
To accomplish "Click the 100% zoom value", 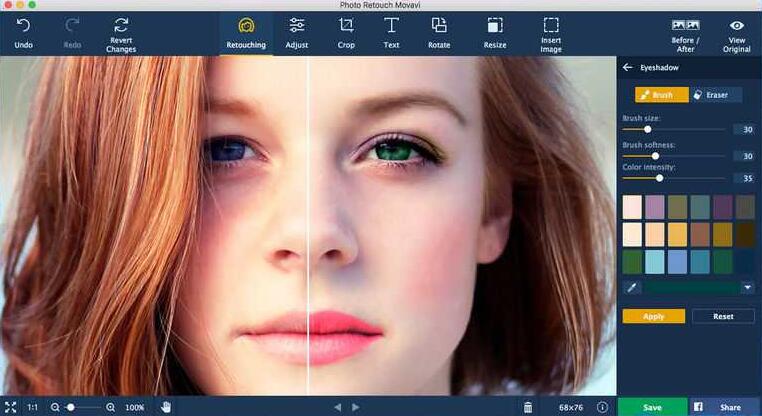I will tap(135, 407).
